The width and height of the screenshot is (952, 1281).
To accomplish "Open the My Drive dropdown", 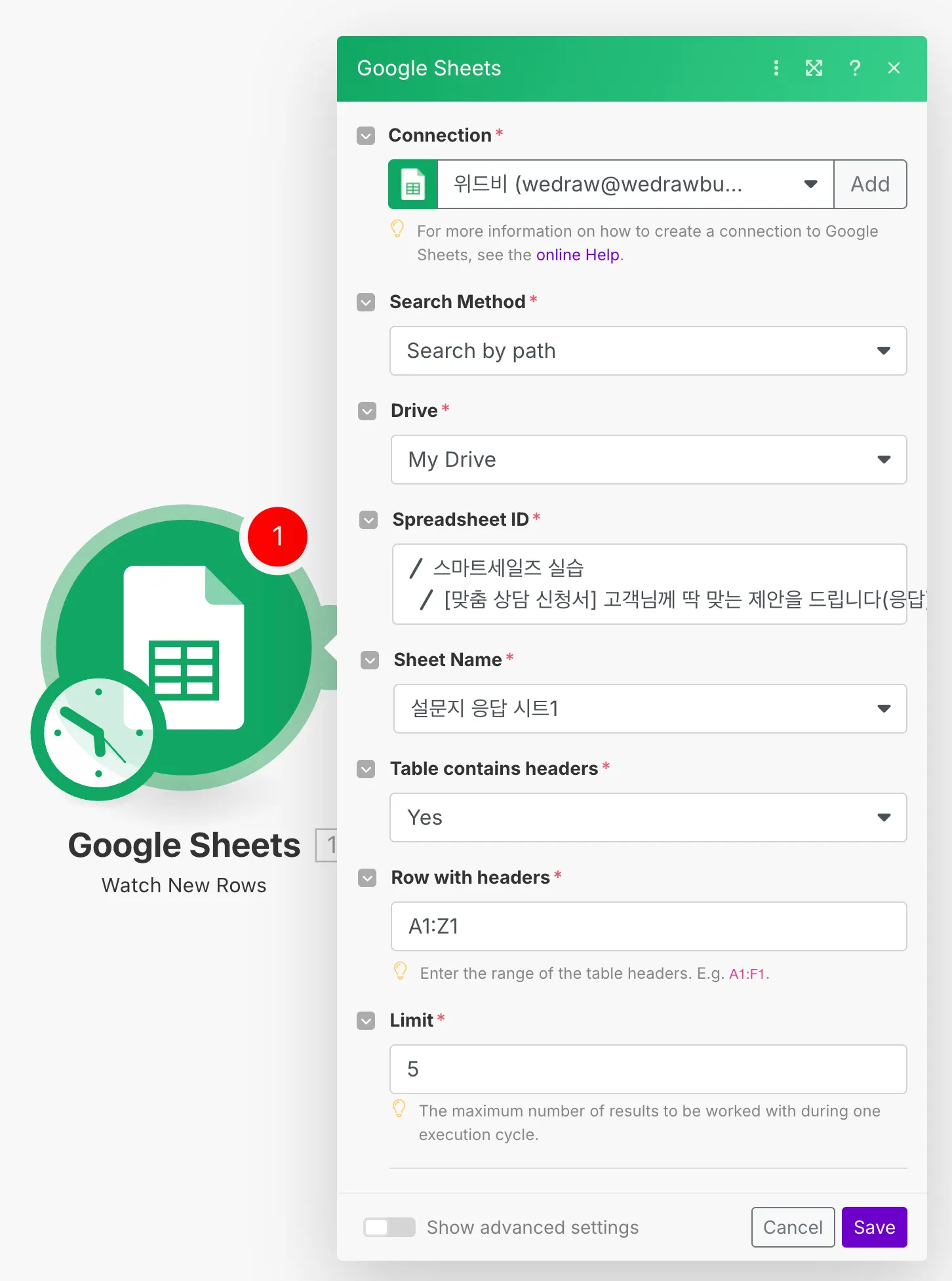I will 649,460.
